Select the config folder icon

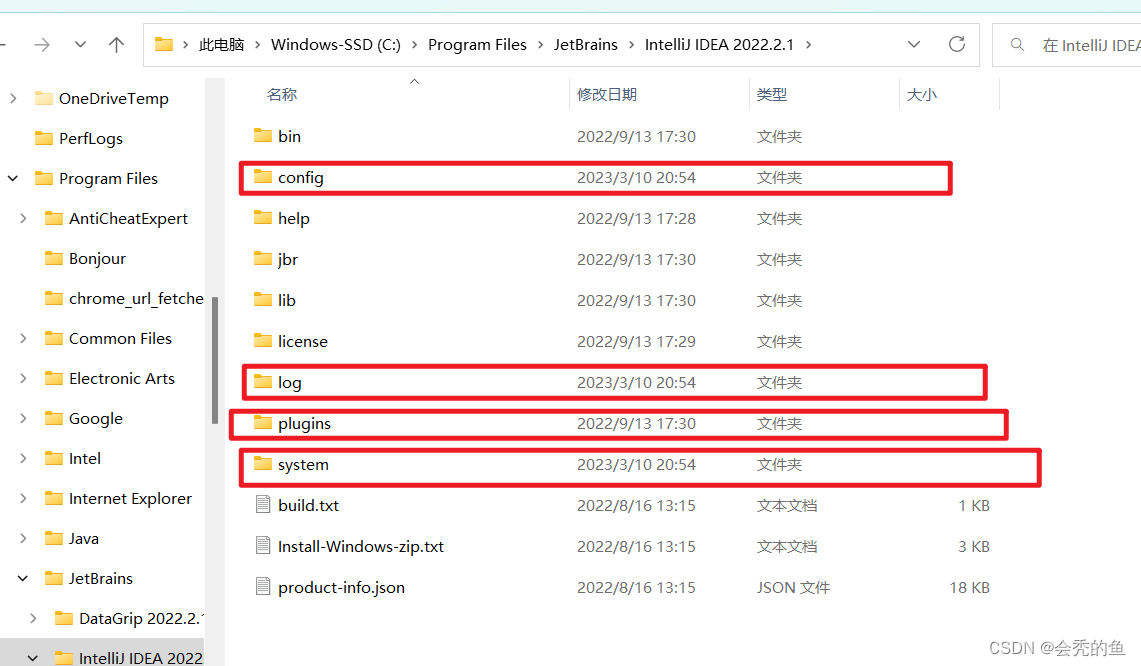tap(263, 177)
